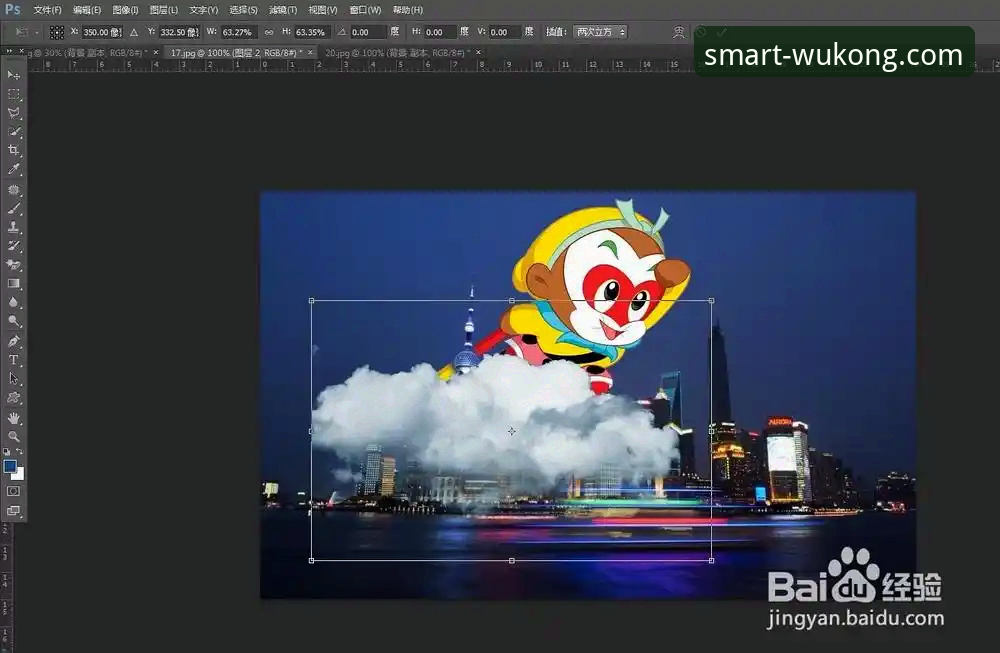The width and height of the screenshot is (1000, 653).
Task: Select the Move tool
Action: pos(13,75)
